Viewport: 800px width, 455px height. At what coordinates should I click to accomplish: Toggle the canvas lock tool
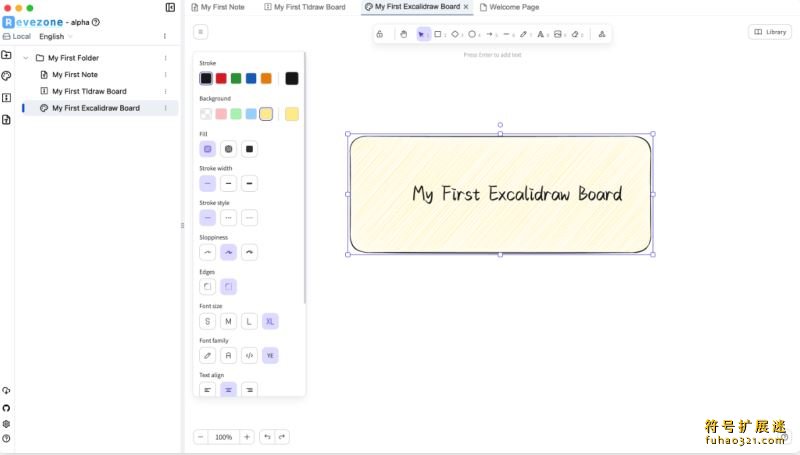380,34
